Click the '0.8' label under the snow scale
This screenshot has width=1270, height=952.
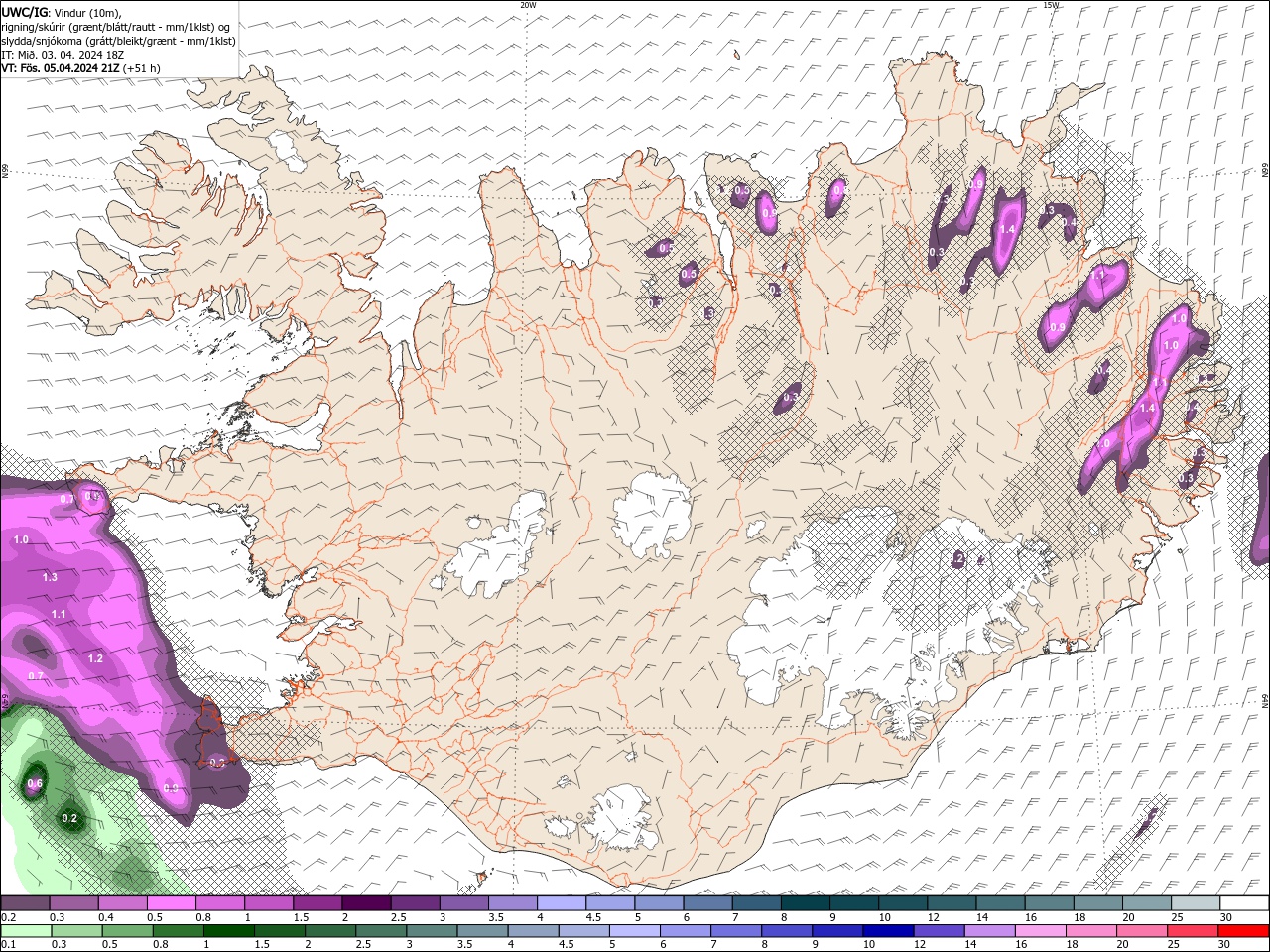[205, 917]
